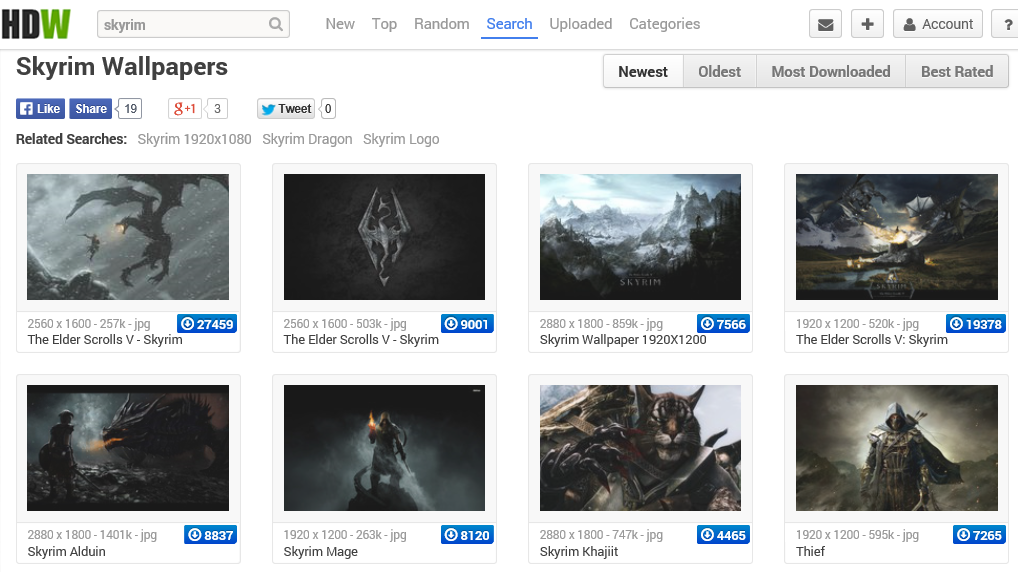Open the Account menu
1018x572 pixels.
tap(938, 25)
